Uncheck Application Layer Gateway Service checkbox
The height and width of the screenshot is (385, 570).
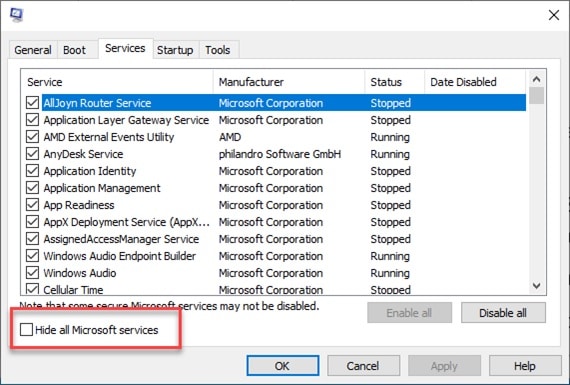tap(32, 120)
